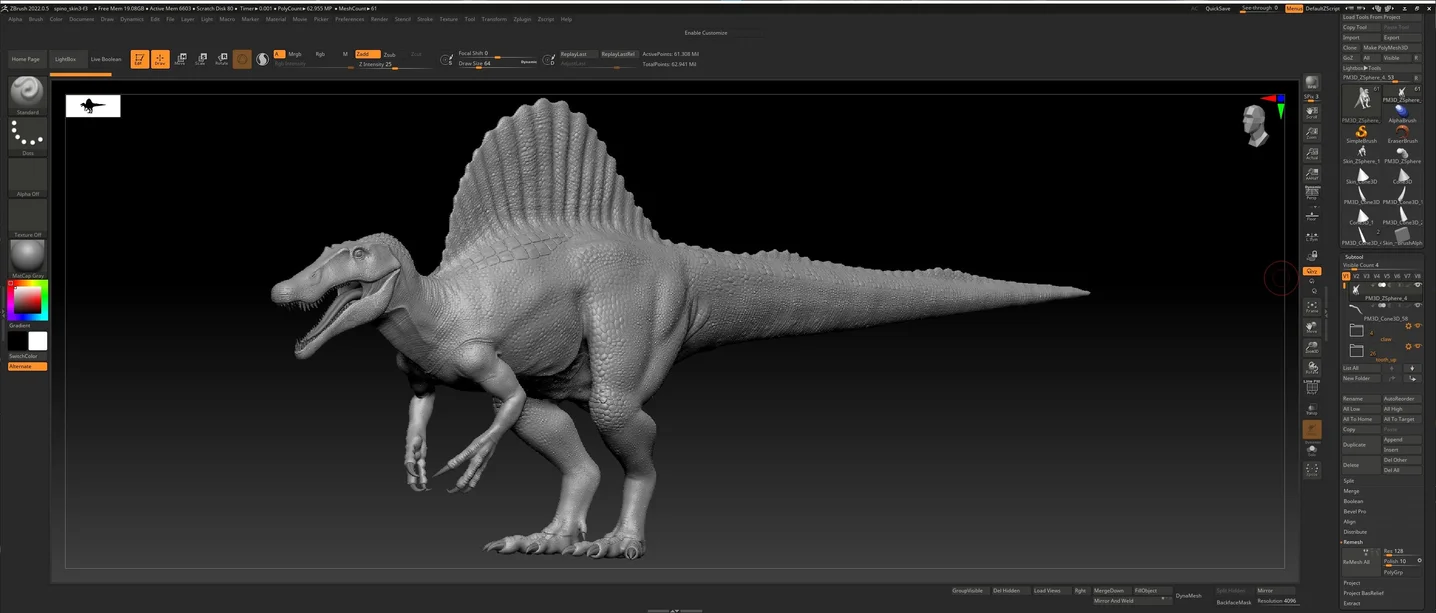Switch to the Rotate transform tool
Screen dimensions: 1436x613
click(x=222, y=59)
